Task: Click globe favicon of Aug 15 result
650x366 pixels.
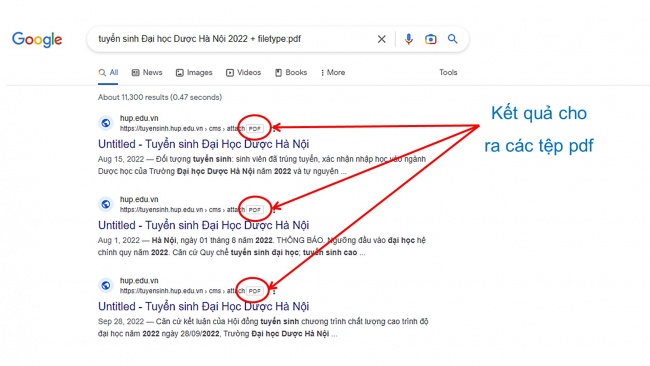Action: tap(106, 123)
